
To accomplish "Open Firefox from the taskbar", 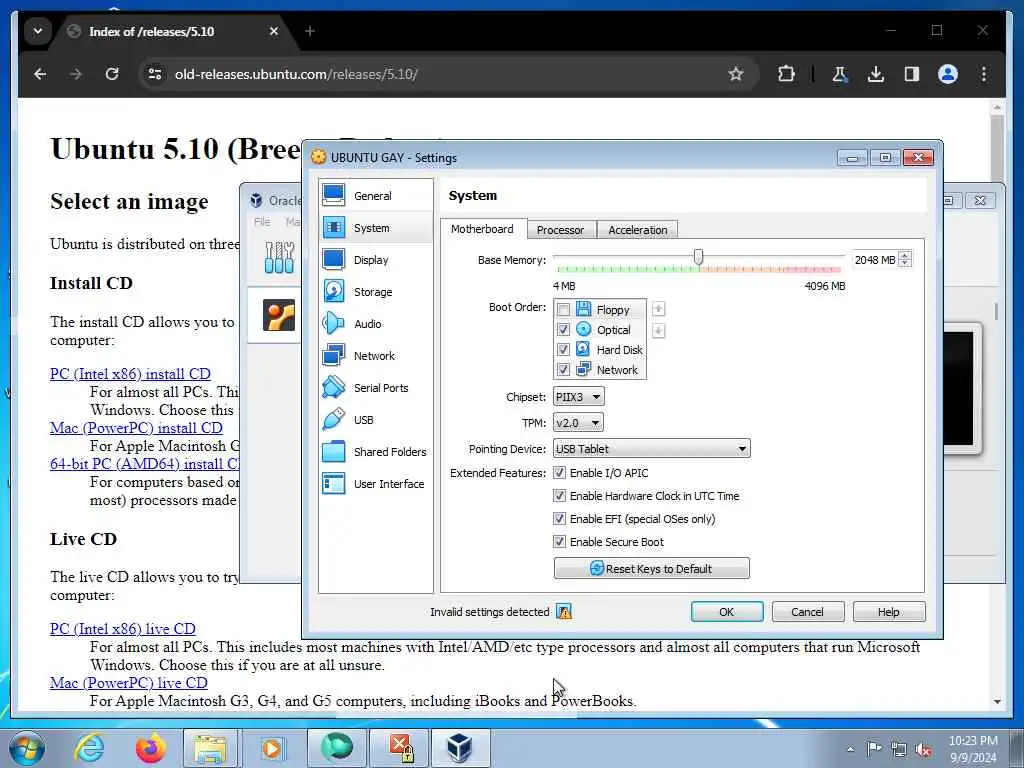I will [150, 748].
